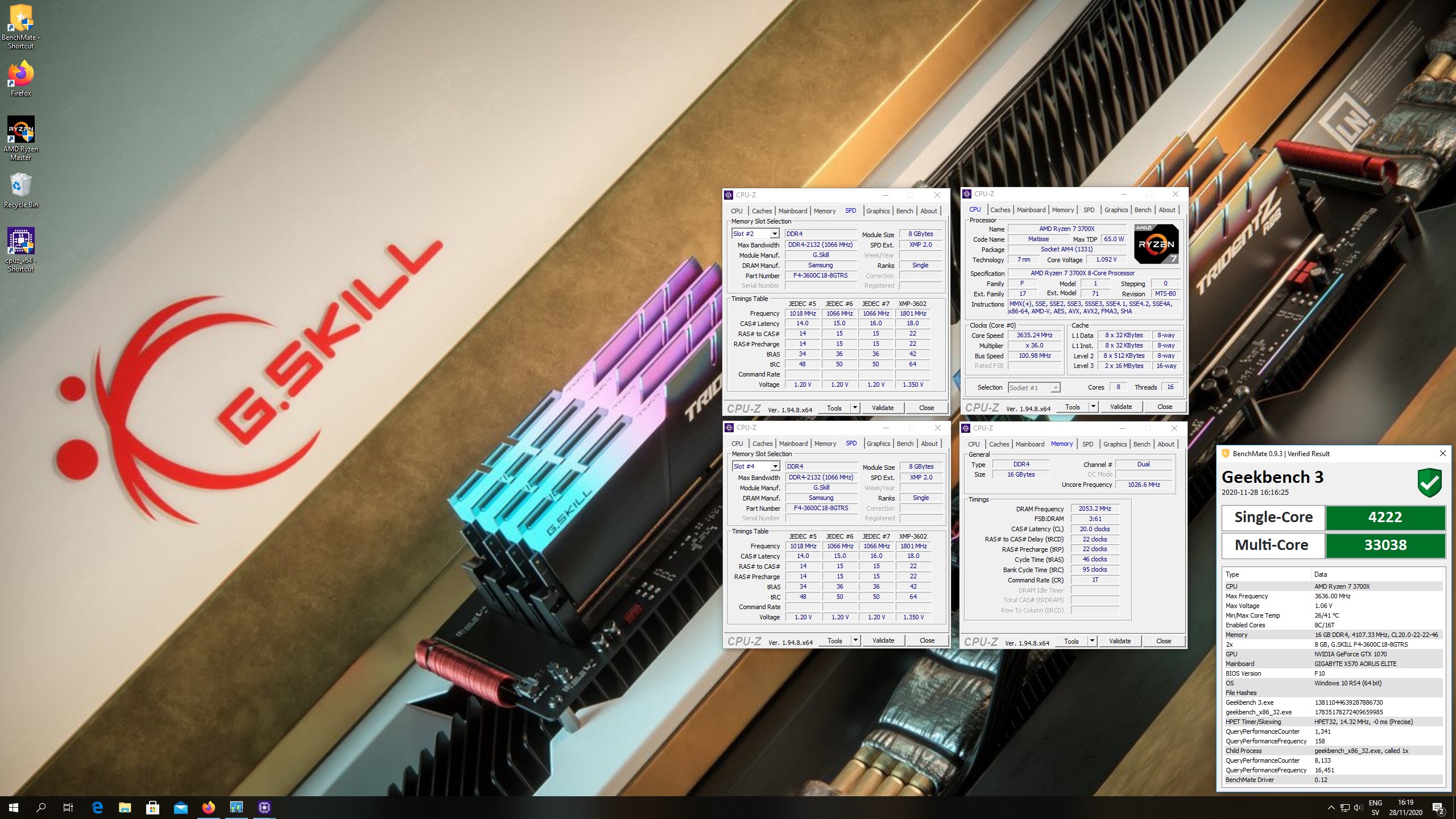Select GIGABYTE X570 AORUS ELITE mainboard row

click(x=1333, y=663)
